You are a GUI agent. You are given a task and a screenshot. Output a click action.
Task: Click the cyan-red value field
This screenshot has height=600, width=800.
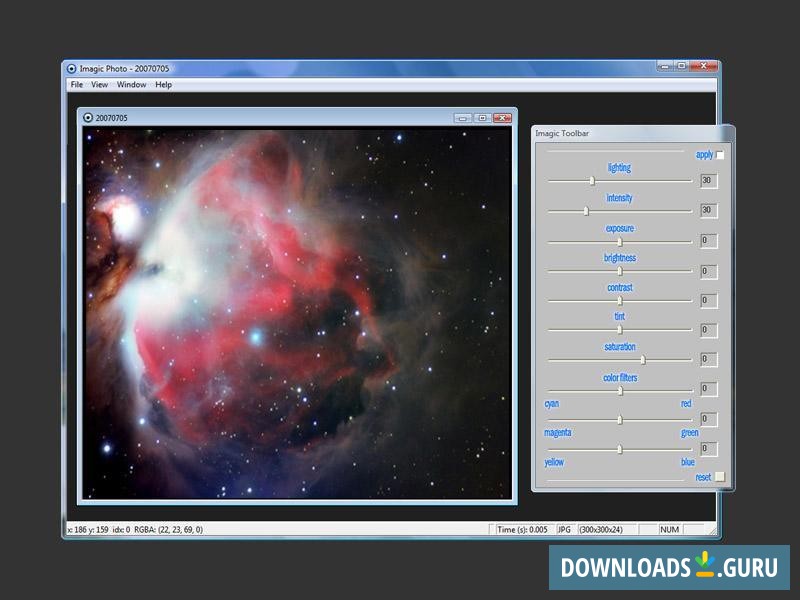click(x=709, y=419)
